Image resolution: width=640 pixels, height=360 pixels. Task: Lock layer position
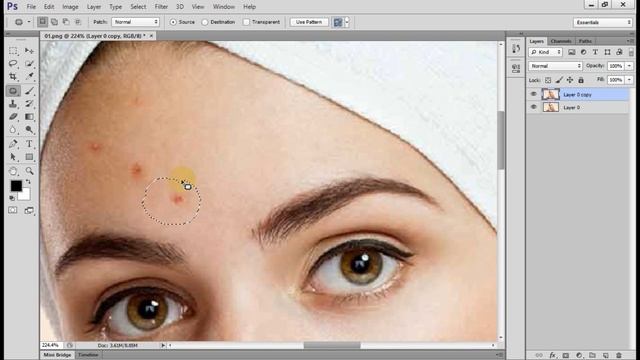(570, 80)
